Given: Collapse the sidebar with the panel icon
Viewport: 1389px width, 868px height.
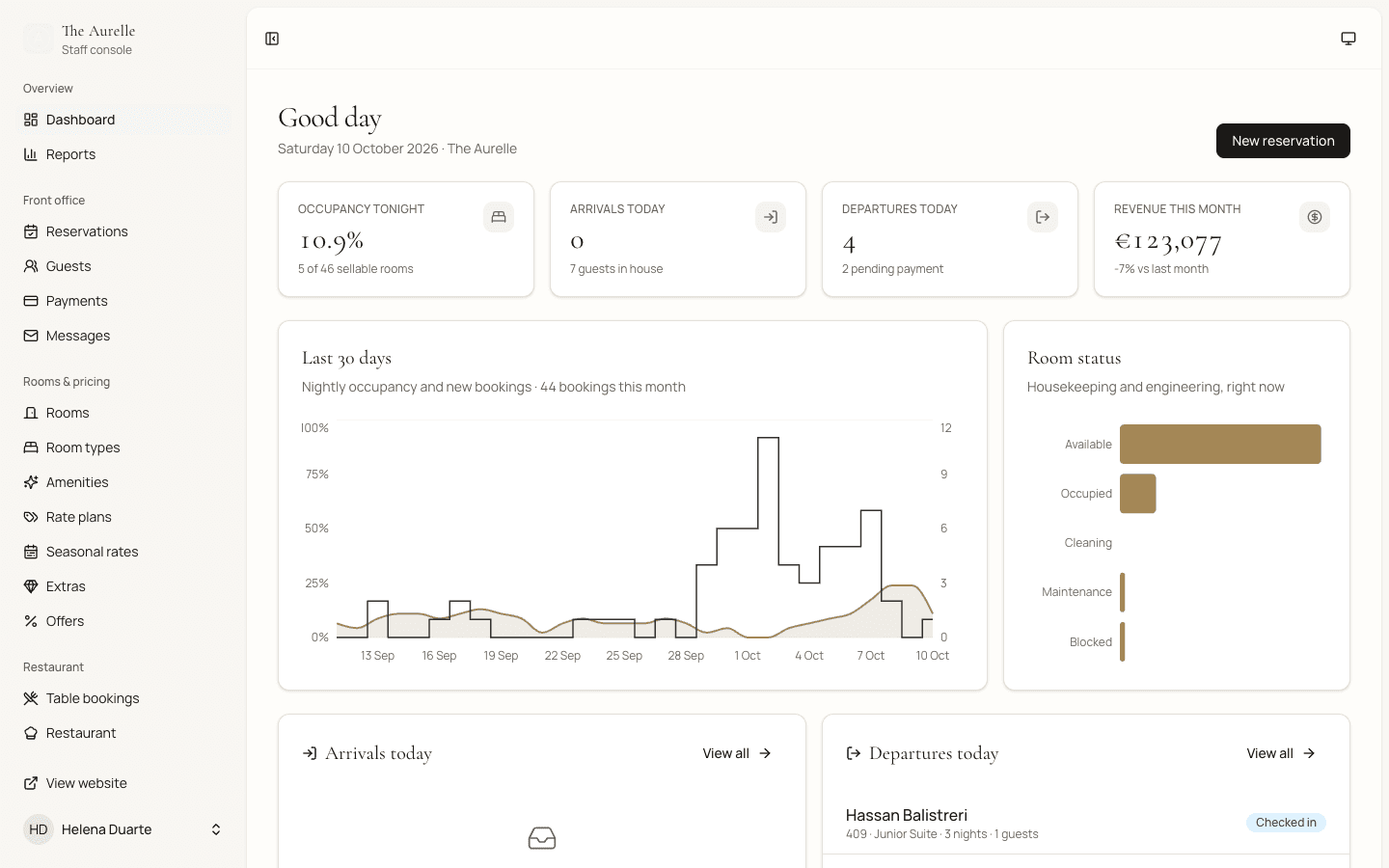Looking at the screenshot, I should click(272, 39).
